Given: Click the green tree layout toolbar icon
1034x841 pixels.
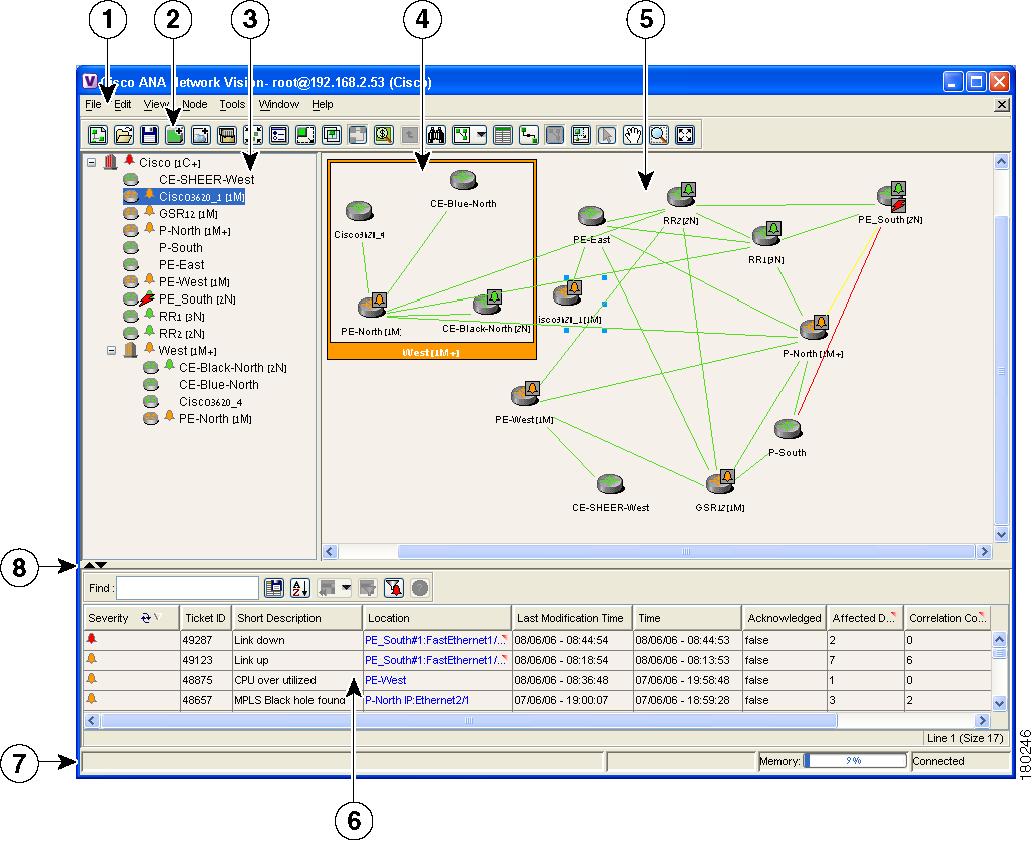Looking at the screenshot, I should (462, 135).
